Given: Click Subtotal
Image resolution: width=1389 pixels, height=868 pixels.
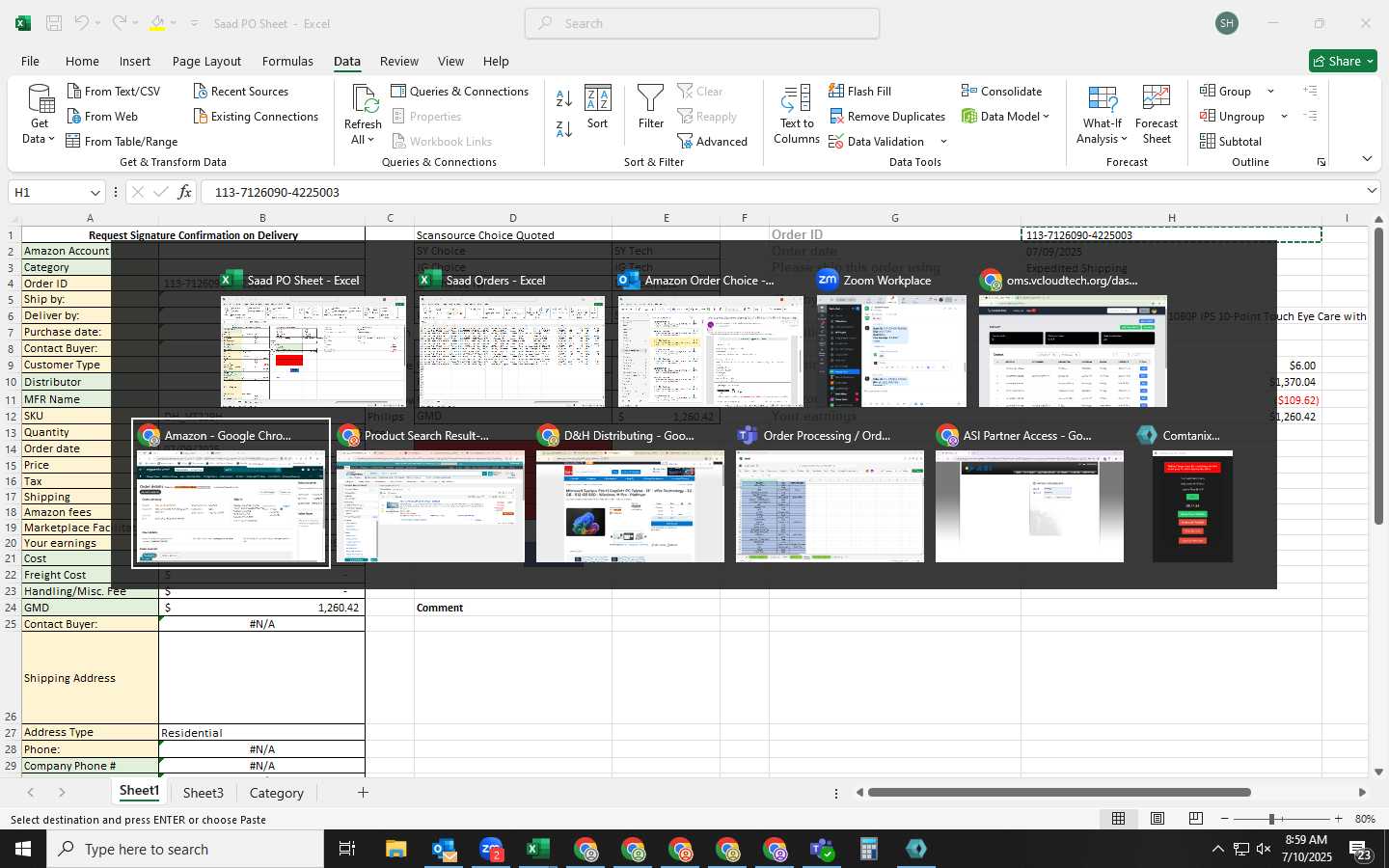Looking at the screenshot, I should pos(1231,141).
